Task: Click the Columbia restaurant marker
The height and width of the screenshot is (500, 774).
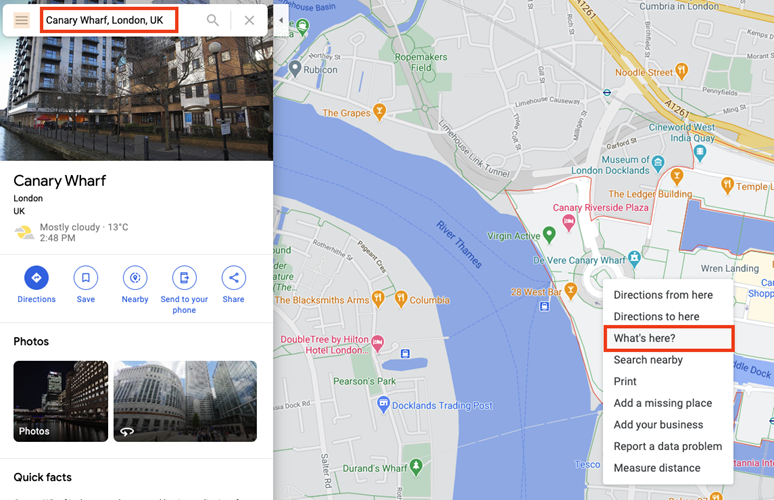Action: point(401,298)
